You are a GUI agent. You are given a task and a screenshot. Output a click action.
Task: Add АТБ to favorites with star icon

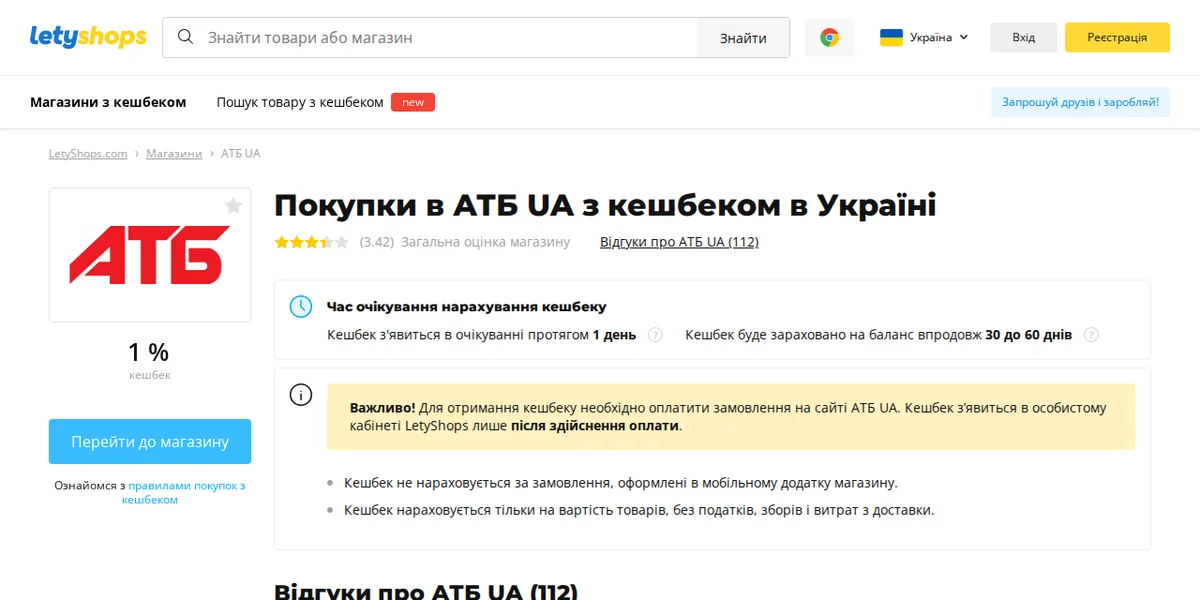coord(233,206)
